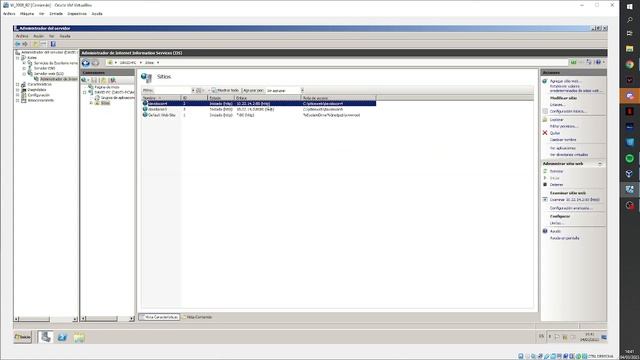640x360 pixels.
Task: Click the Detener stop icon
Action: pos(545,184)
